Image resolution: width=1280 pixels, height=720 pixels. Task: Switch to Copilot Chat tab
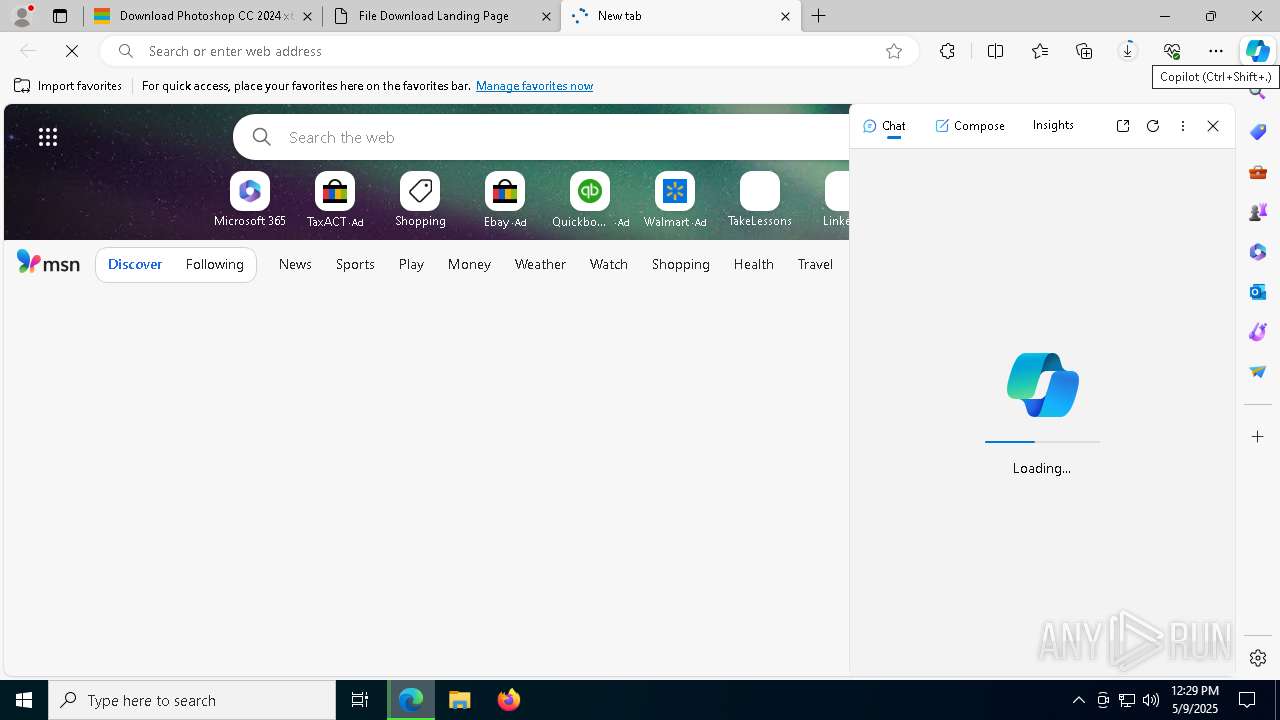coord(884,126)
